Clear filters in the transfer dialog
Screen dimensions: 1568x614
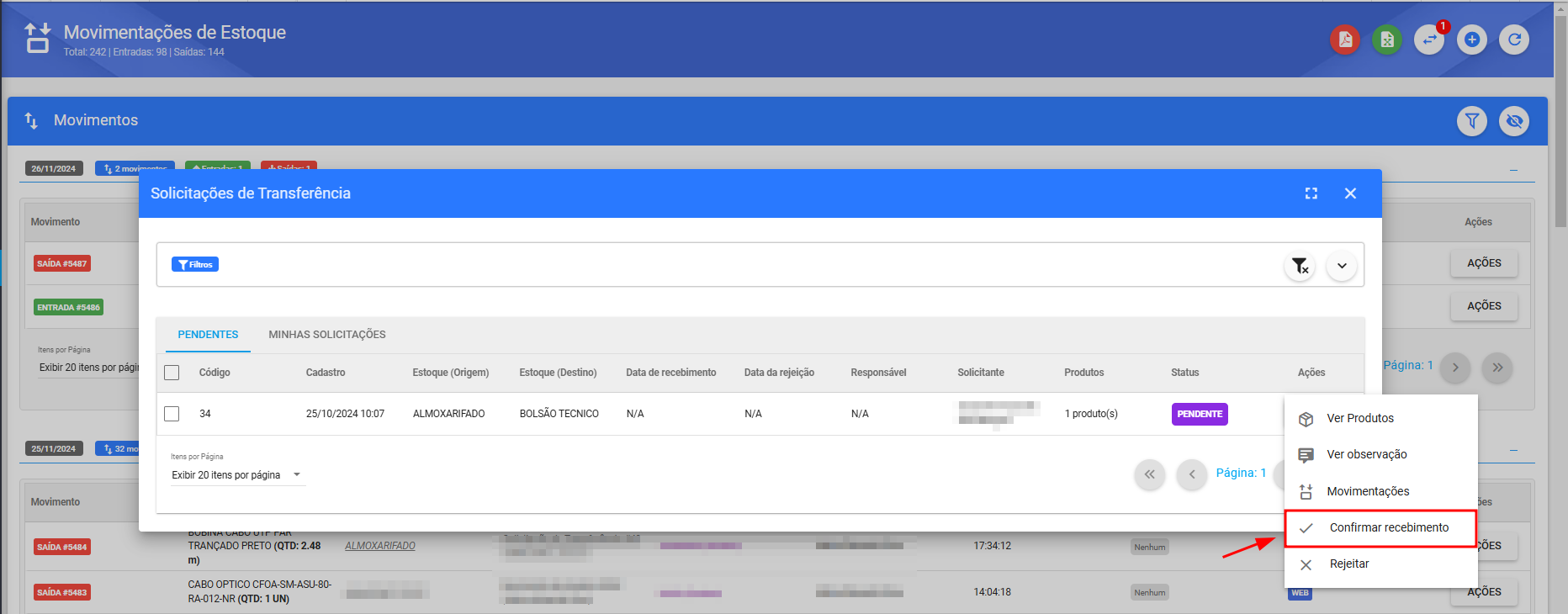pos(1300,266)
